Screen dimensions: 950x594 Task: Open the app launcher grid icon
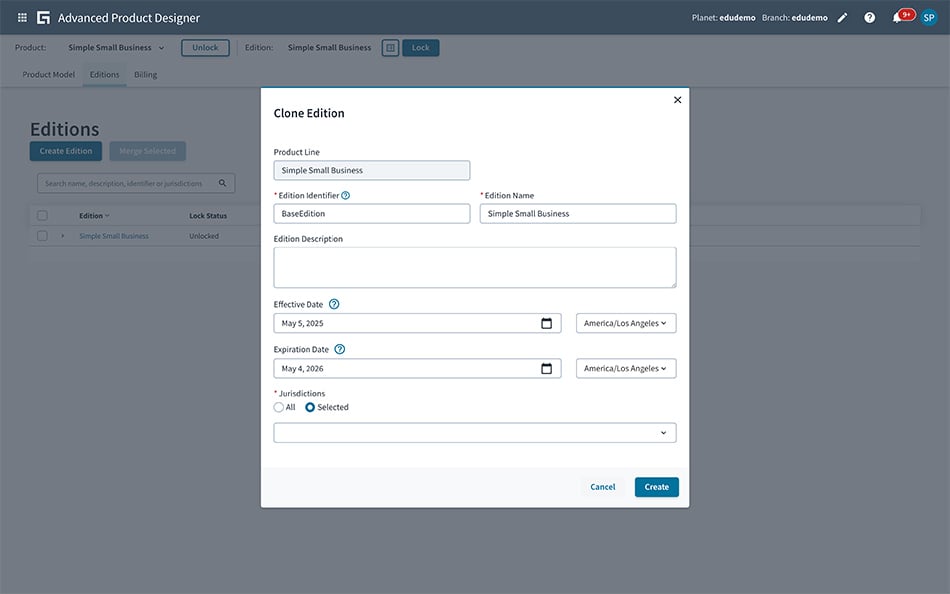click(x=22, y=18)
